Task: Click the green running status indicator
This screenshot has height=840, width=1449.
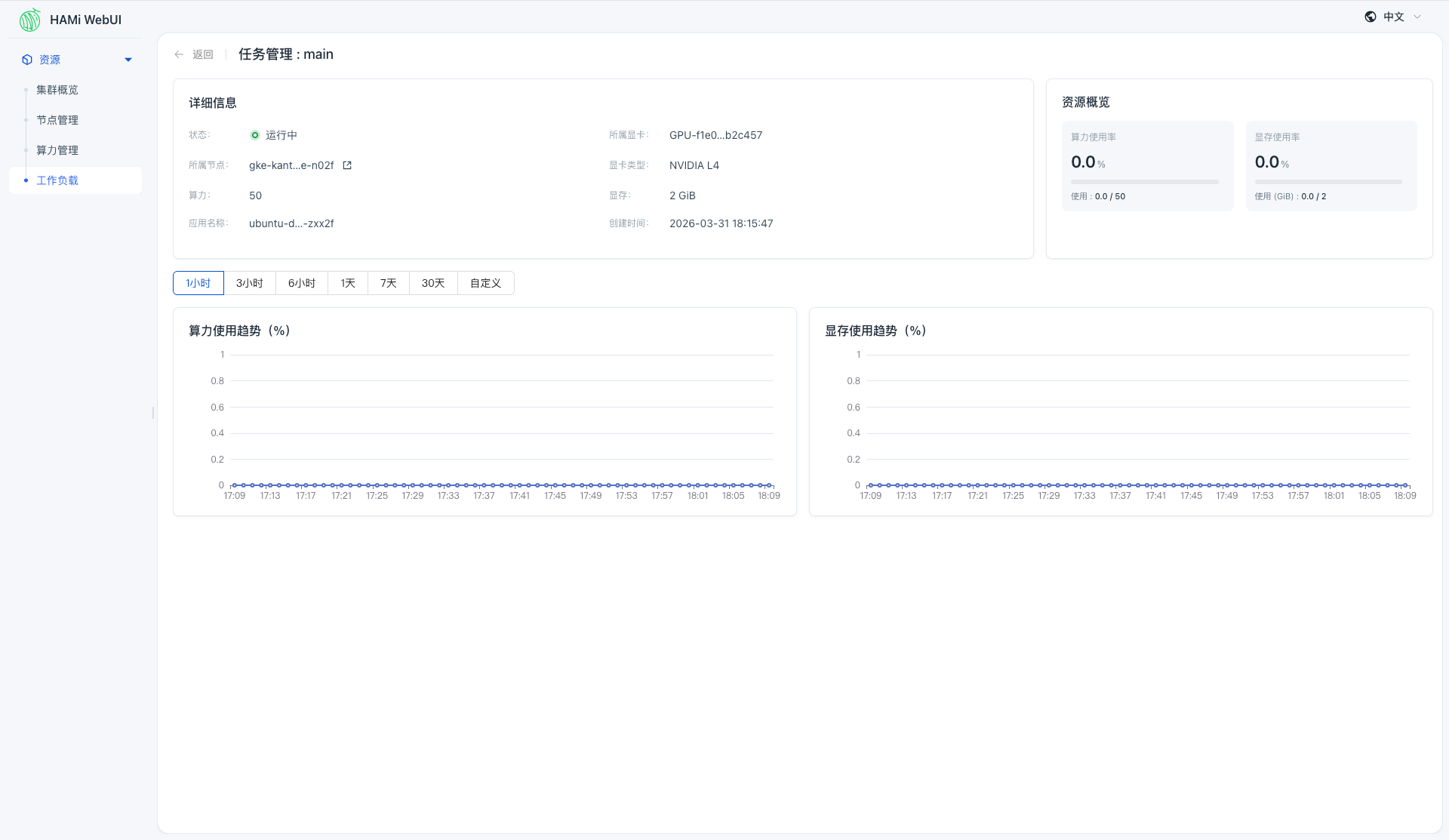Action: coord(255,135)
